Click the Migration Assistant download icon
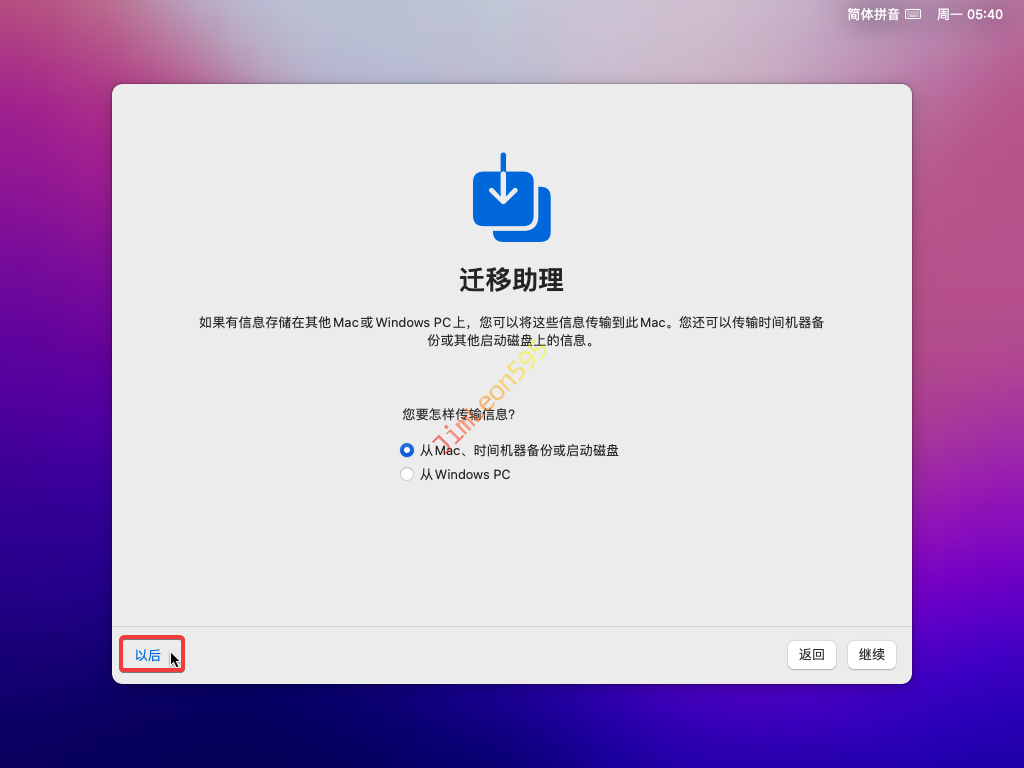Viewport: 1024px width, 768px height. tap(511, 198)
